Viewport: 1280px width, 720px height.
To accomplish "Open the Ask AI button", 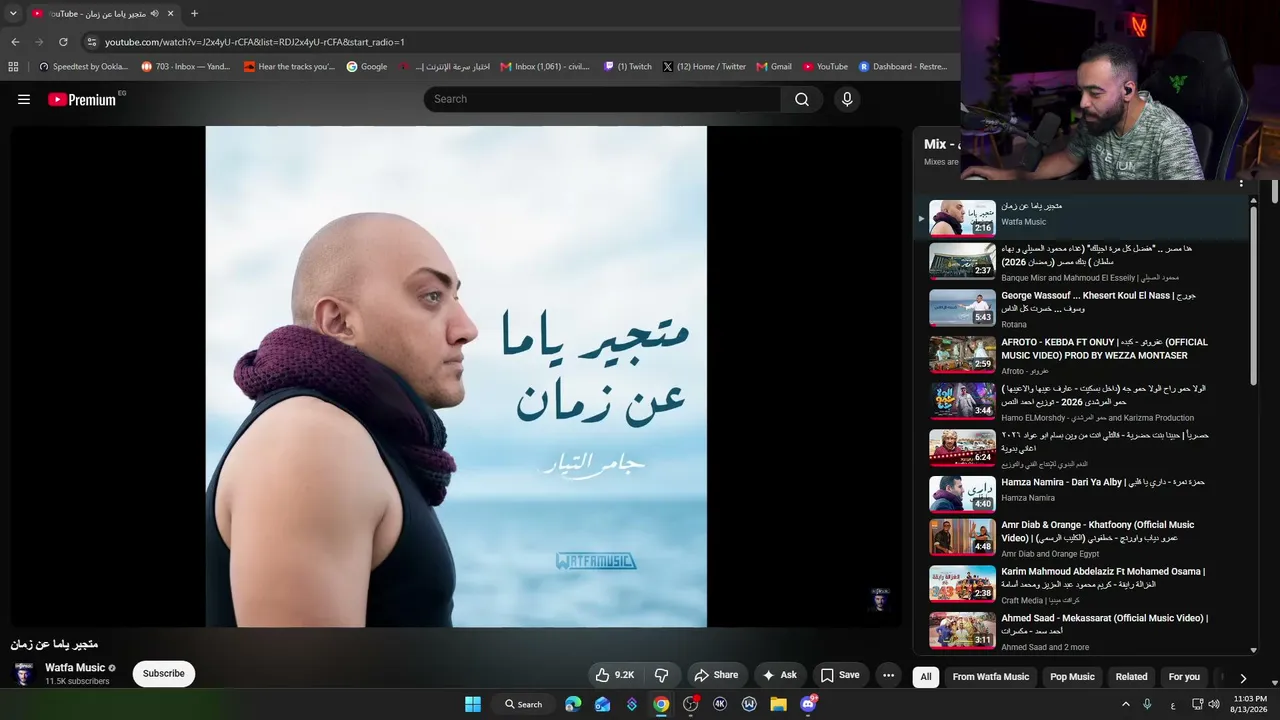I will 780,675.
